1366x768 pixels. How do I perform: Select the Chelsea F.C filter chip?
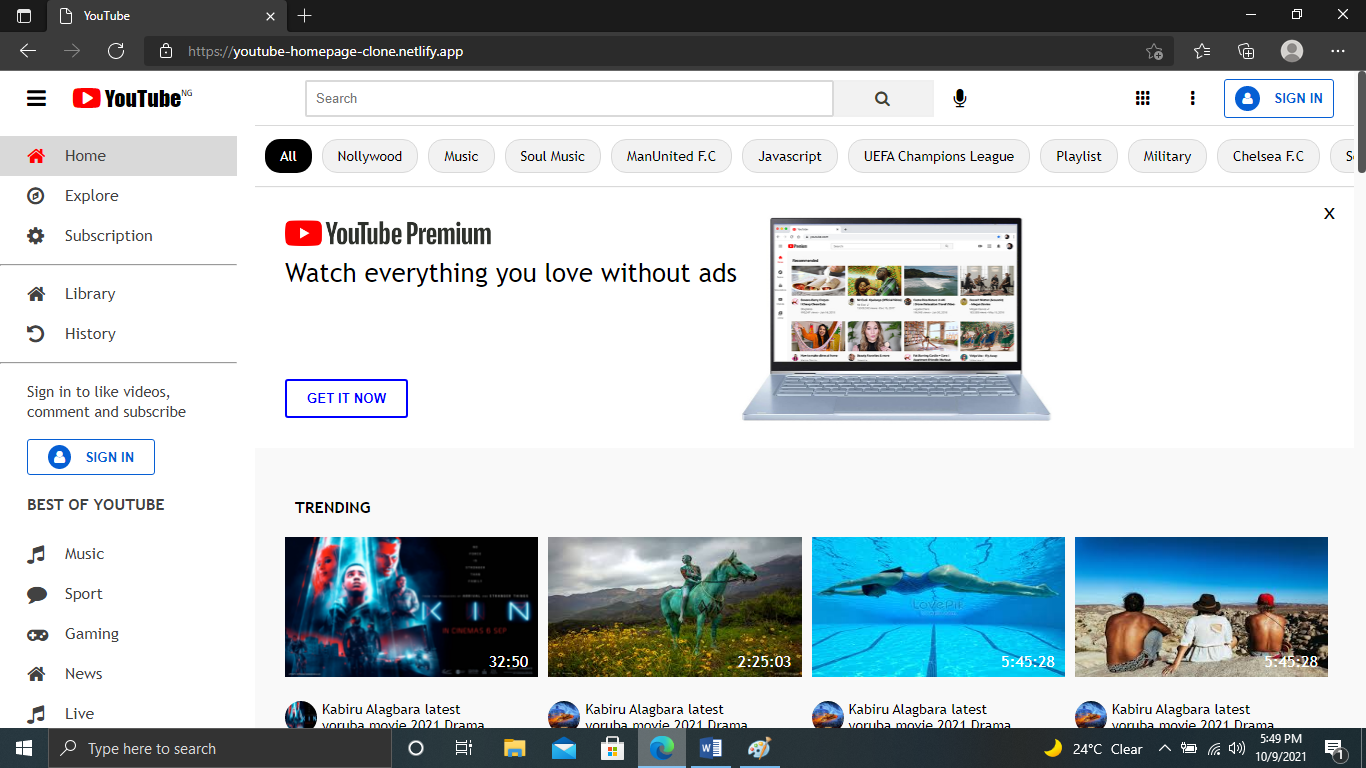click(x=1268, y=156)
